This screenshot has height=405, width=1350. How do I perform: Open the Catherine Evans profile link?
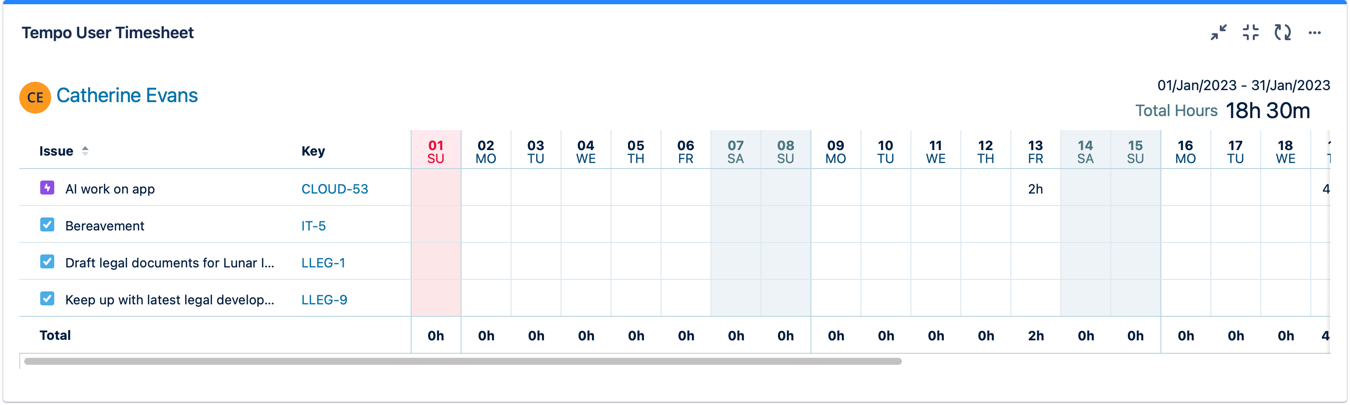point(127,96)
